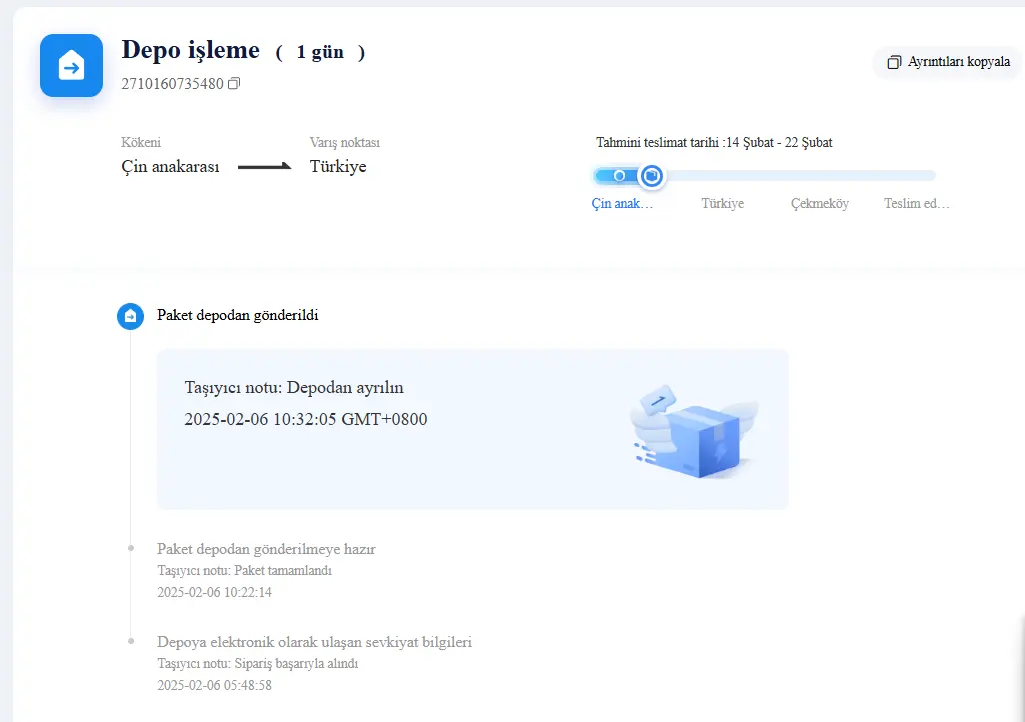Select the tracking number 2710160735480
Viewport: 1025px width, 722px height.
point(173,84)
